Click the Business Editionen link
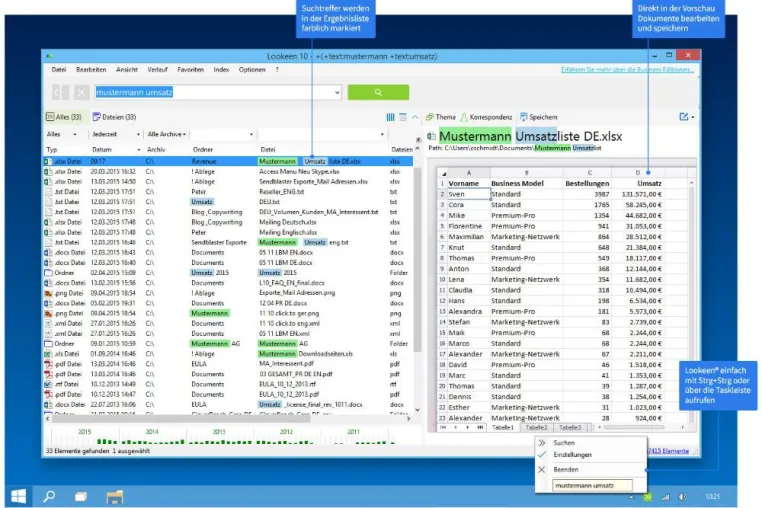This screenshot has width=762, height=508. tap(627, 70)
